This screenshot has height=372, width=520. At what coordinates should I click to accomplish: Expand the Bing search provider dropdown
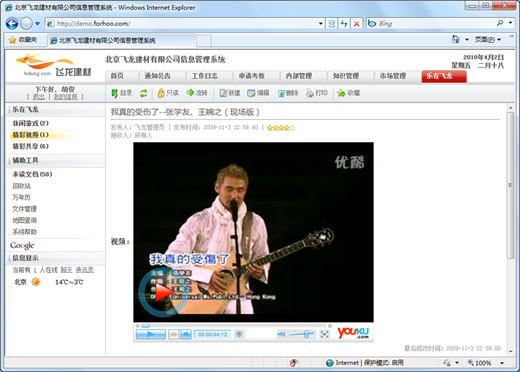pos(510,23)
